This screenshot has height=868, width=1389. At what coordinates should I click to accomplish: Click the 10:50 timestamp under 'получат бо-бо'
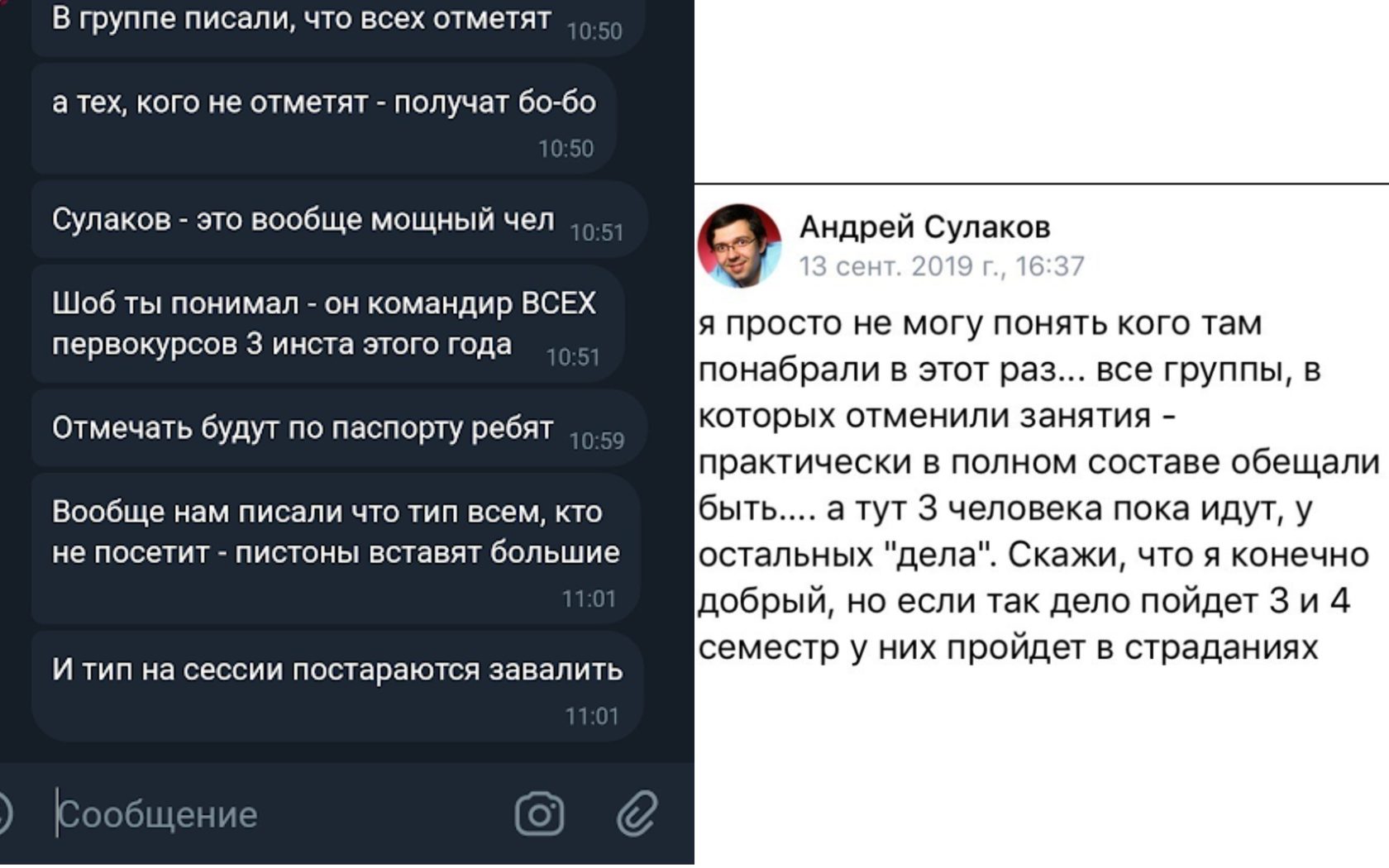coord(566,149)
